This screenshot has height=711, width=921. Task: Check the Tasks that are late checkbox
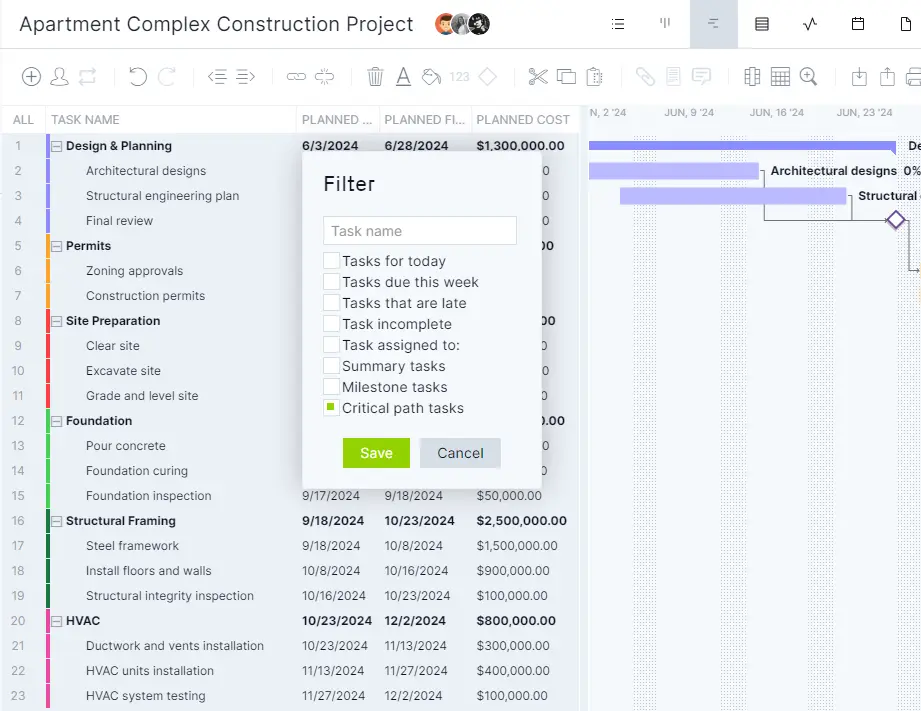(331, 303)
